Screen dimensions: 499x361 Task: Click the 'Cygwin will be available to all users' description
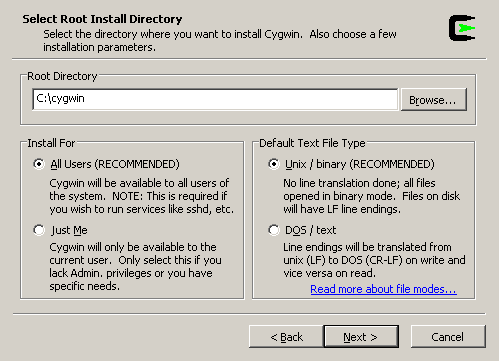142,196
